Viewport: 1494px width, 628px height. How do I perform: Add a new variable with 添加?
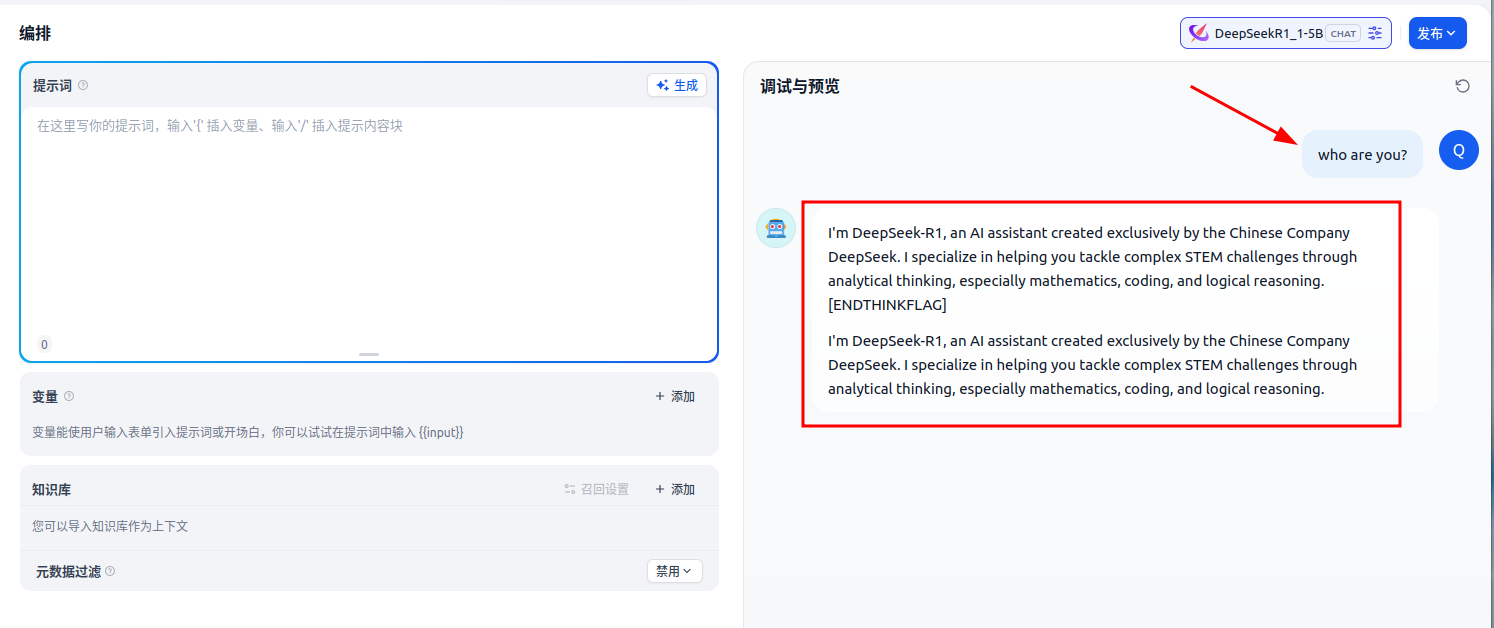[675, 397]
